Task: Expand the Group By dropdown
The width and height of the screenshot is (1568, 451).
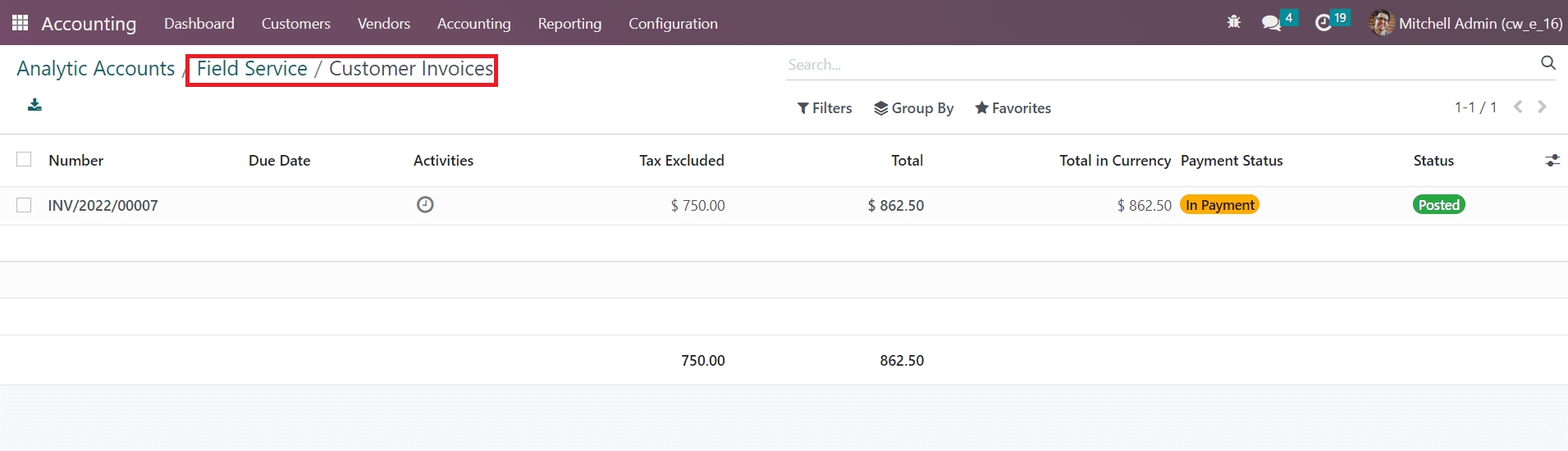Action: tap(913, 108)
